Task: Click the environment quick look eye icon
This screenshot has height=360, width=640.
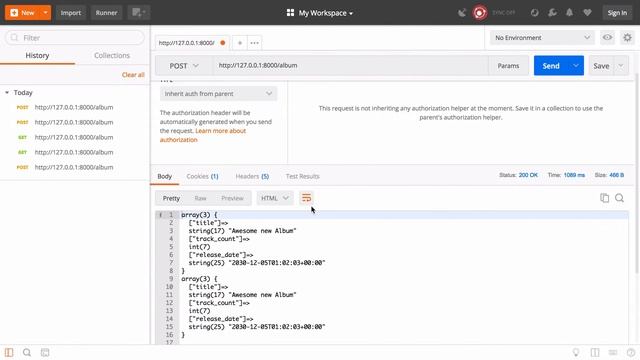Action: (x=607, y=38)
